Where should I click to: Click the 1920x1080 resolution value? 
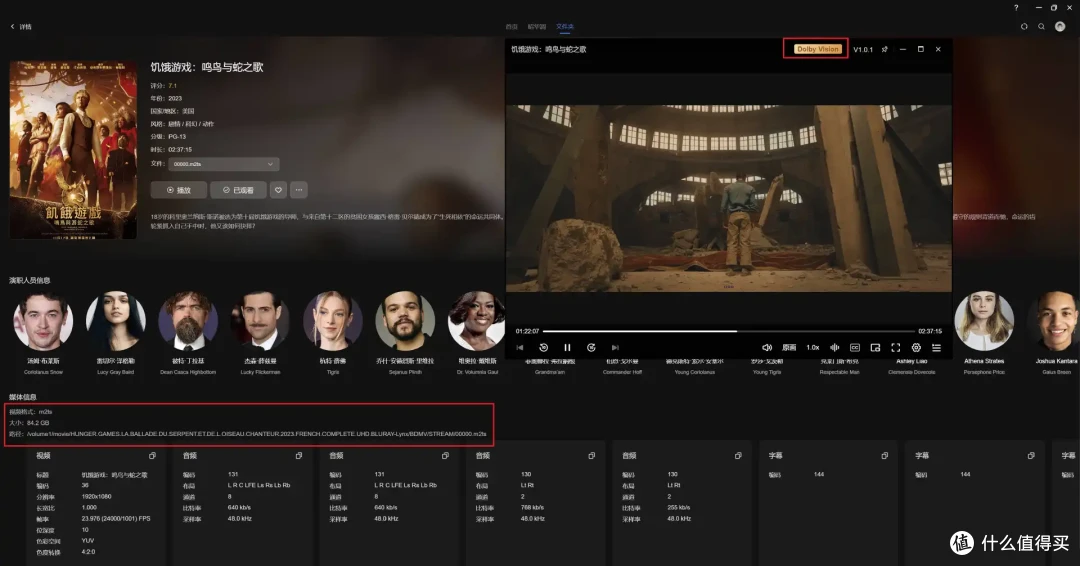point(96,496)
